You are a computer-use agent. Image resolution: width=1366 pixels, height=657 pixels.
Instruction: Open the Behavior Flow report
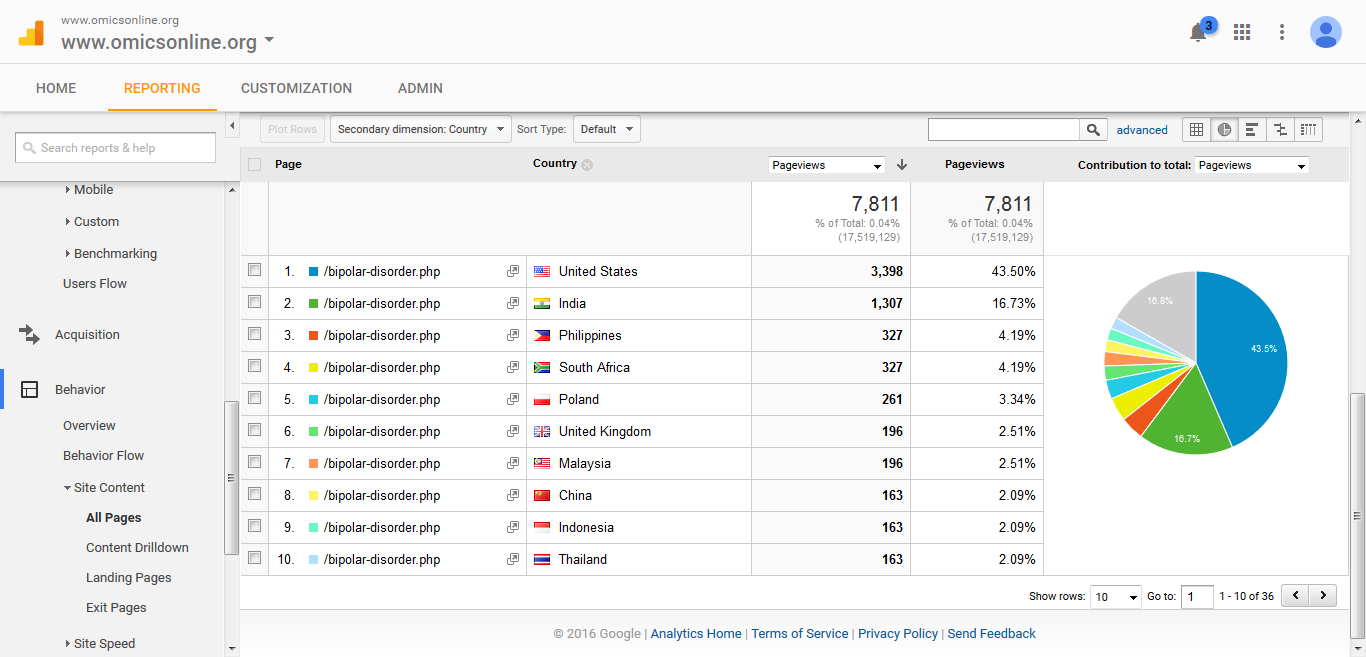click(104, 456)
